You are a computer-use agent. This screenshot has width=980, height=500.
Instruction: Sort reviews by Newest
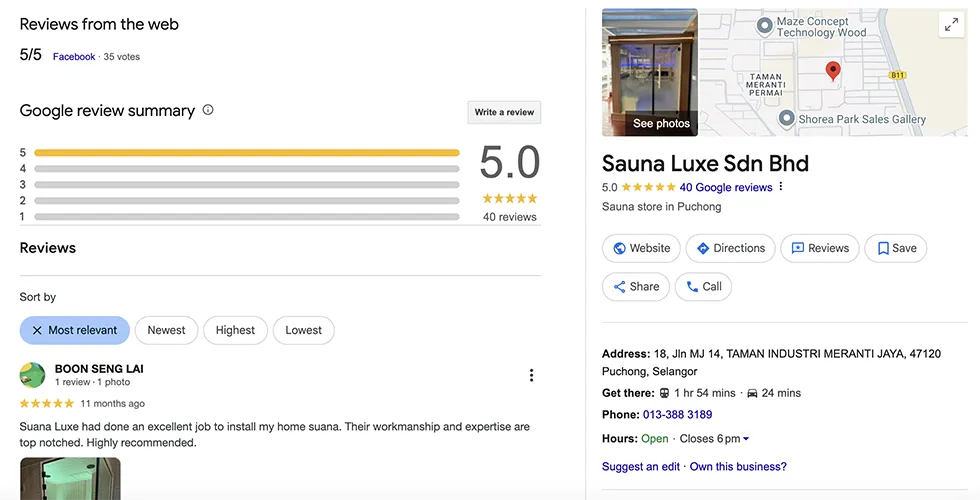point(166,330)
